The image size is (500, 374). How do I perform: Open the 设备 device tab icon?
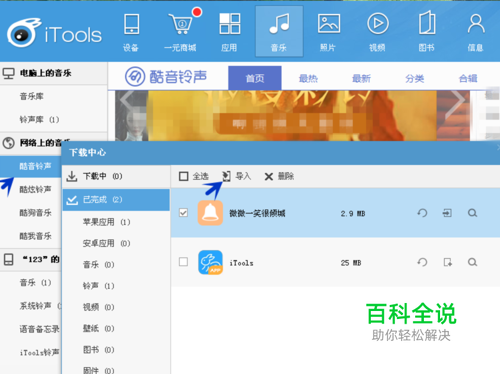click(x=131, y=24)
